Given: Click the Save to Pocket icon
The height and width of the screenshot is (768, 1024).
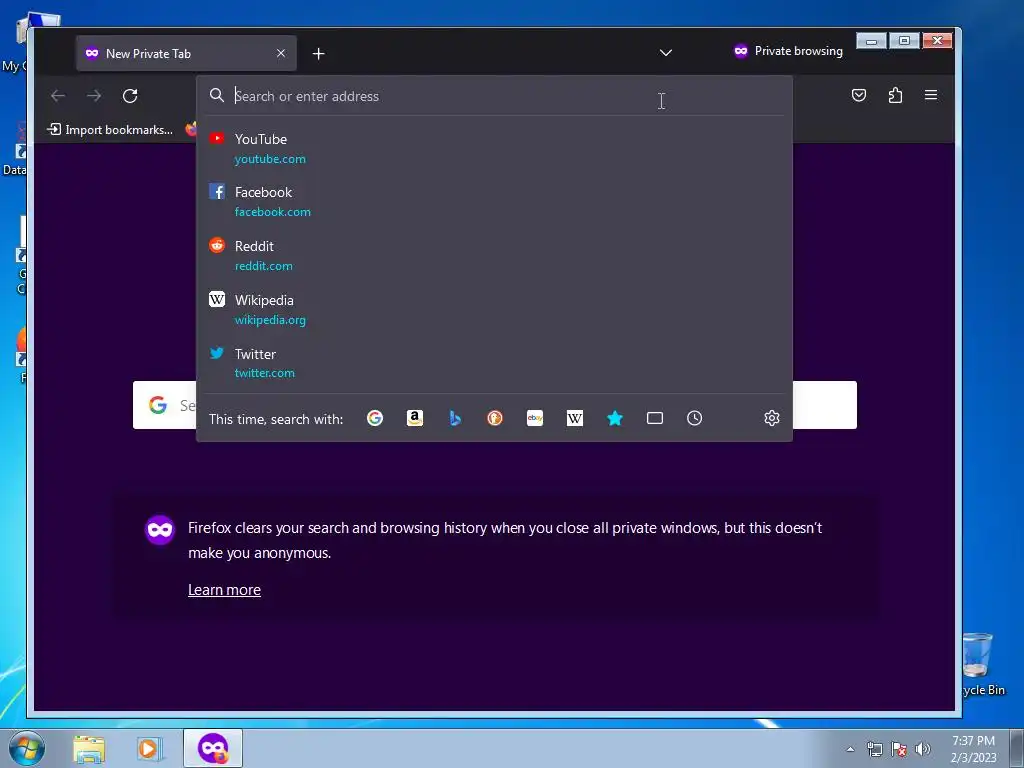Looking at the screenshot, I should [859, 95].
